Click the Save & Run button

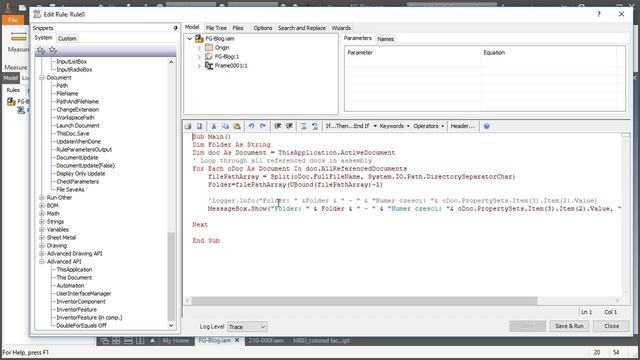(569, 326)
